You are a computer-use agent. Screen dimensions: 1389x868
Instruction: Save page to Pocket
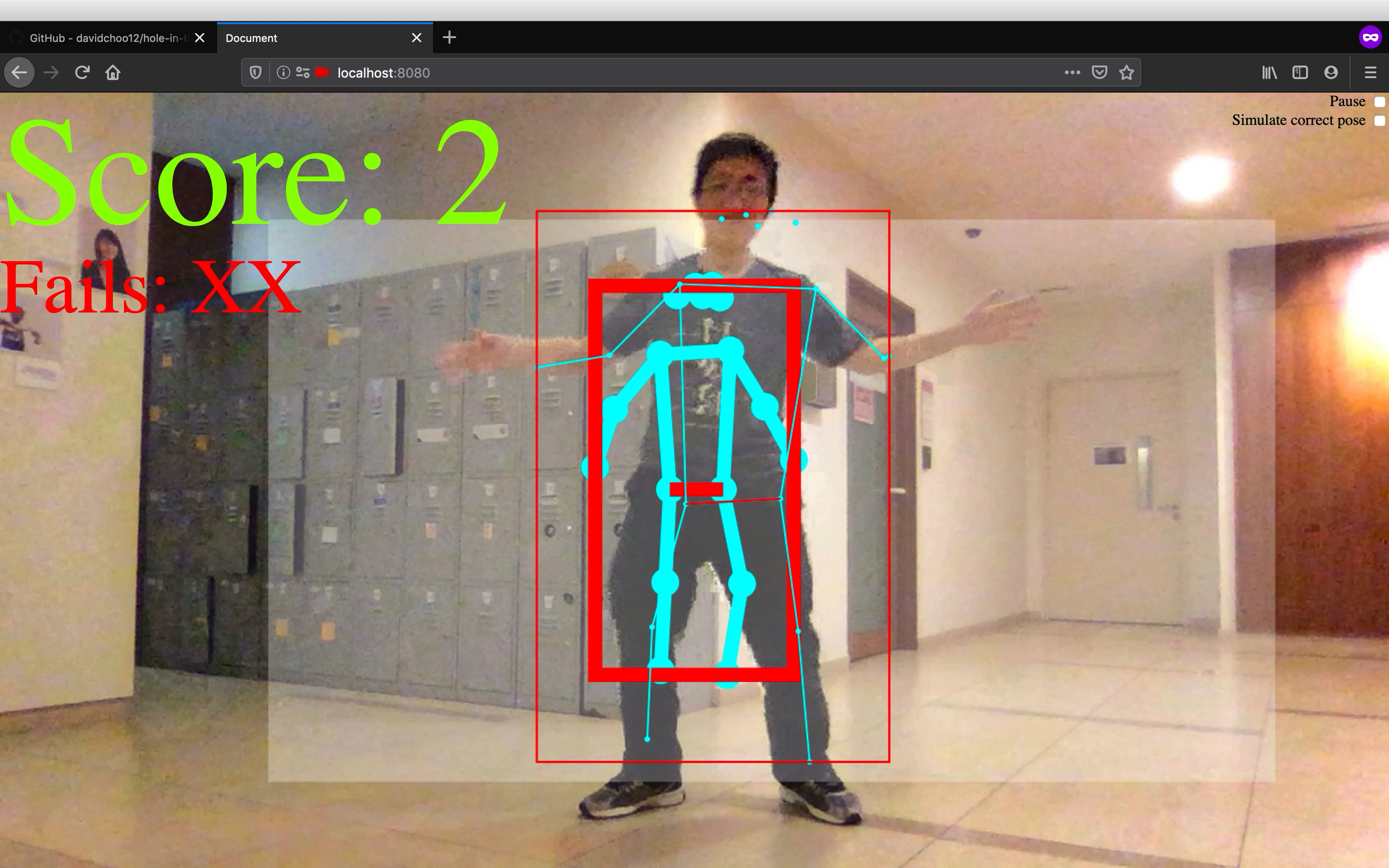click(x=1099, y=73)
